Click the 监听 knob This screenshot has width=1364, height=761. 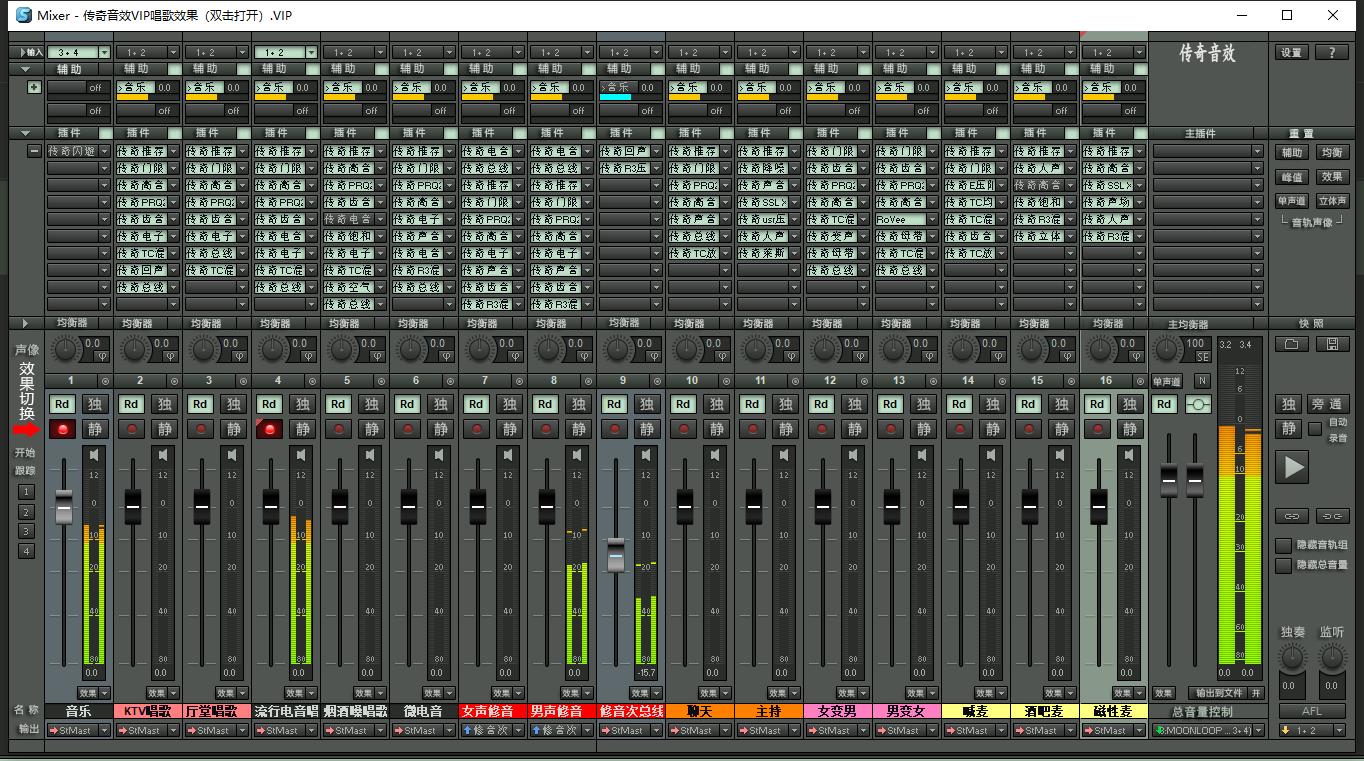1332,657
